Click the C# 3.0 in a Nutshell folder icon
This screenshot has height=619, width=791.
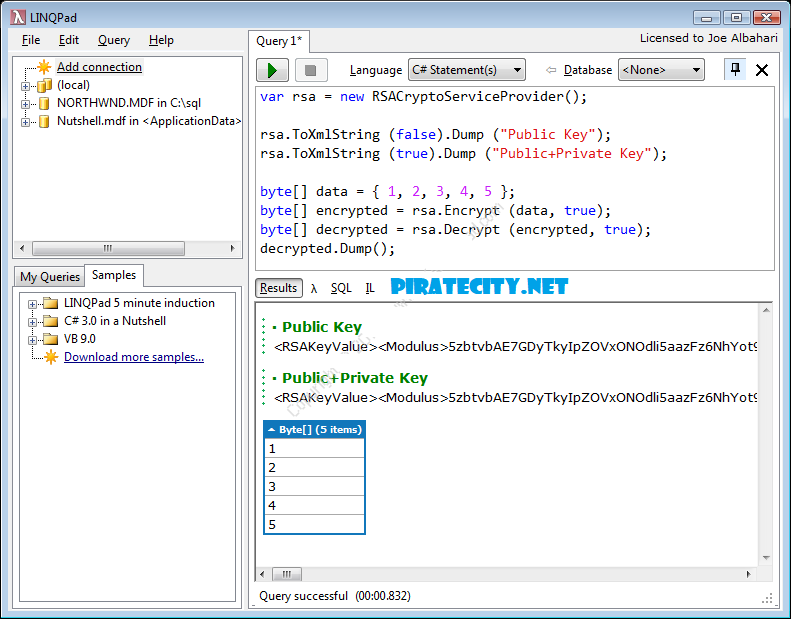click(x=50, y=321)
